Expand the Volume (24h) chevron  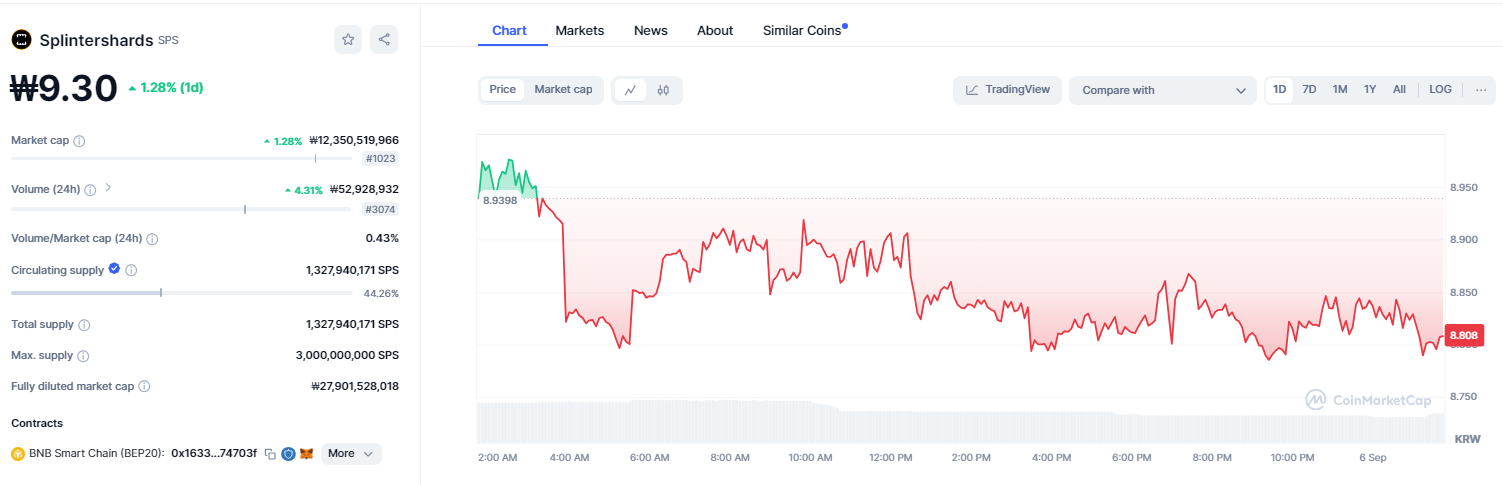point(108,188)
